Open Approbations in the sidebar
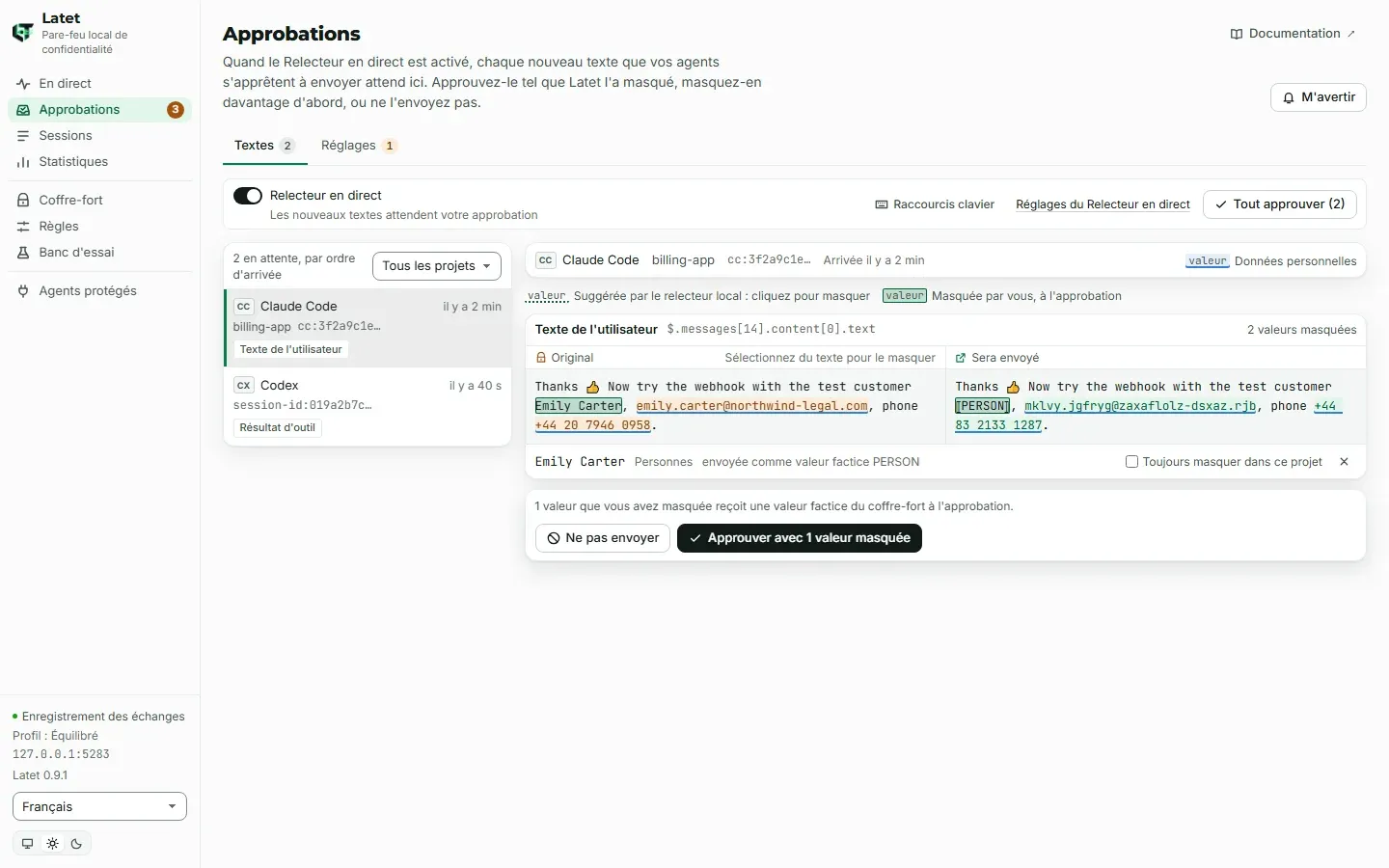This screenshot has width=1389, height=868. coord(99,110)
